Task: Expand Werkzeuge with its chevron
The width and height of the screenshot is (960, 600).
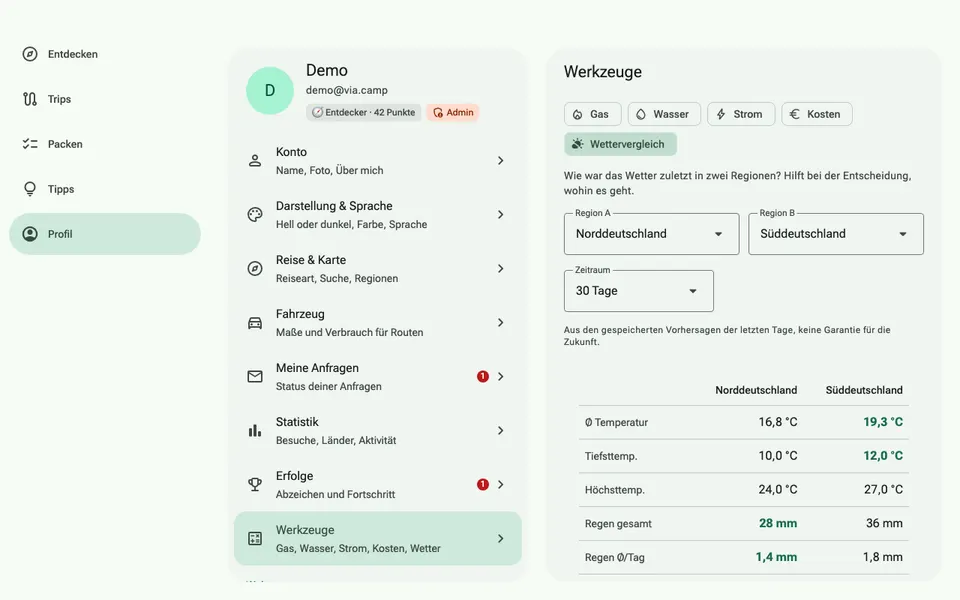Action: (501, 538)
